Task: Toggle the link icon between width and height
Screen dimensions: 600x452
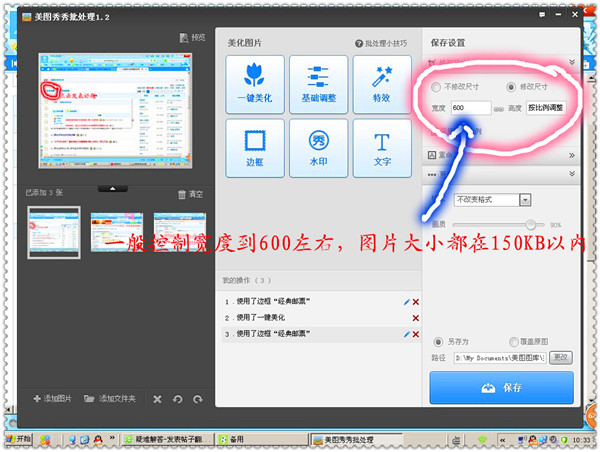Action: click(499, 109)
